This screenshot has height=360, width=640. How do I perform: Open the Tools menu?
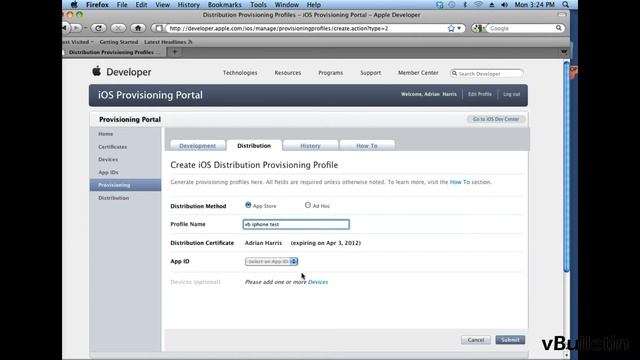pos(258,4)
